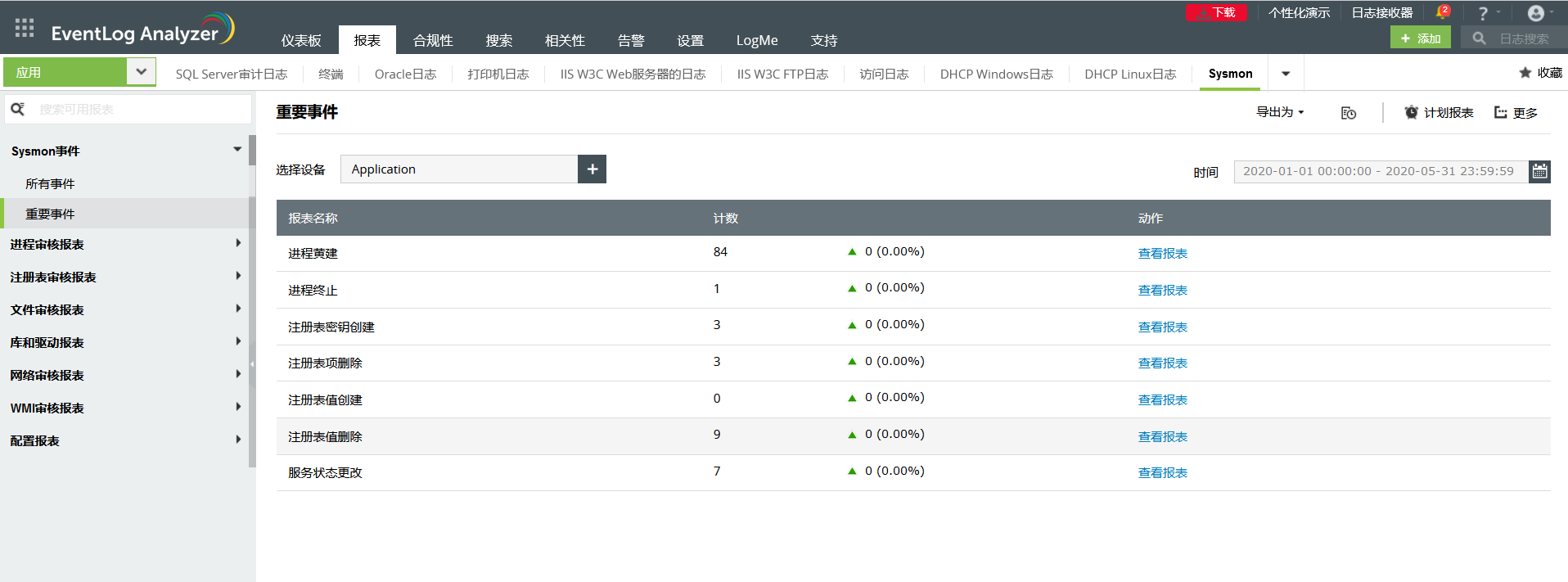Expand the 网络审核报表 section
Image resolution: width=1568 pixels, height=582 pixels.
point(238,374)
